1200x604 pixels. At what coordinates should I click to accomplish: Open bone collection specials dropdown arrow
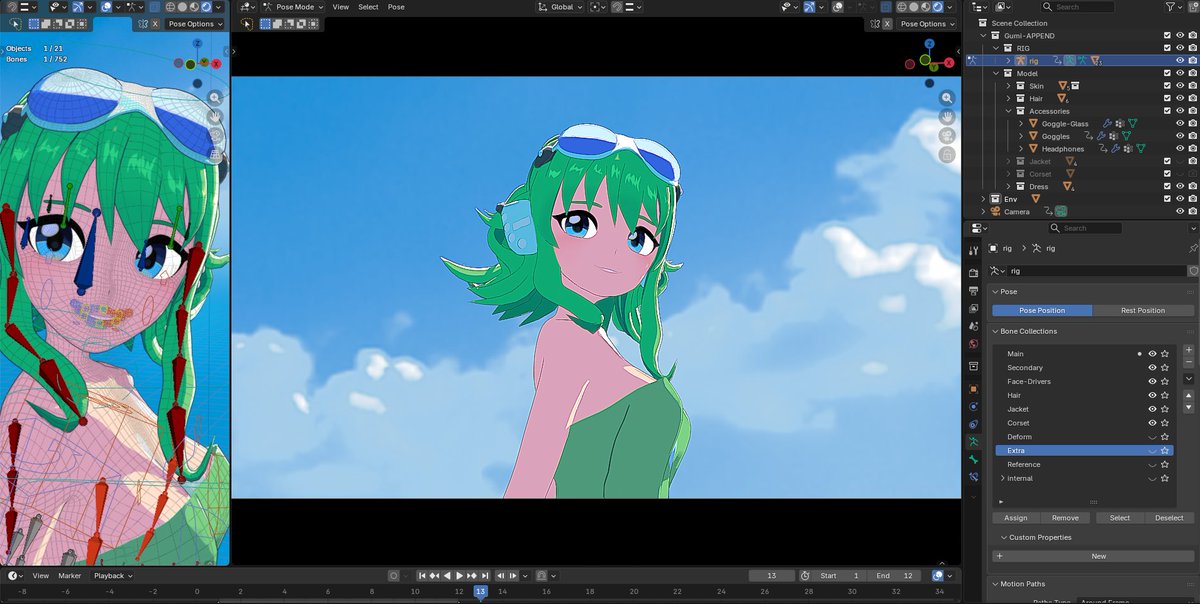pyautogui.click(x=1188, y=379)
